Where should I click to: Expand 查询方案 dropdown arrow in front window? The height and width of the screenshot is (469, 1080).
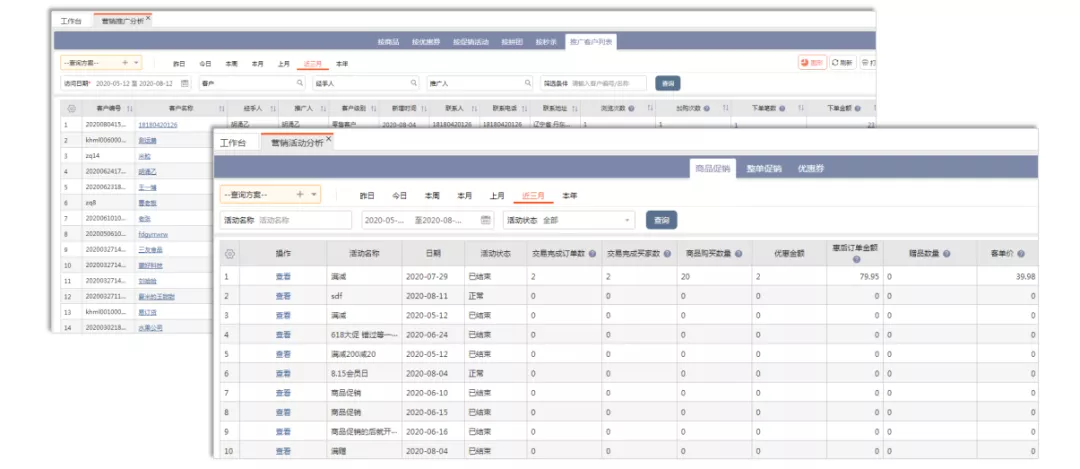314,194
